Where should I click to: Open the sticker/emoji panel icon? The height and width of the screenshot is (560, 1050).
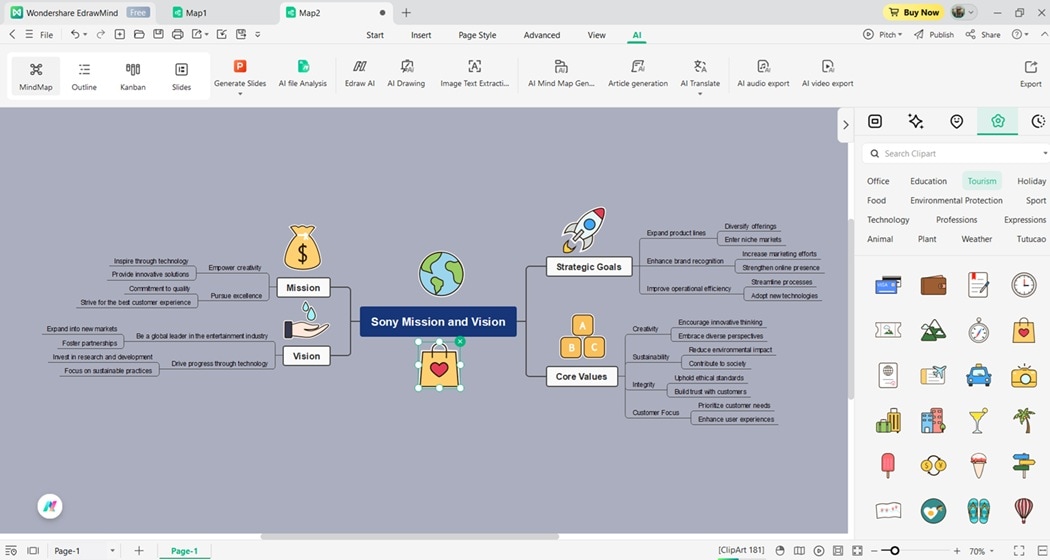click(956, 121)
